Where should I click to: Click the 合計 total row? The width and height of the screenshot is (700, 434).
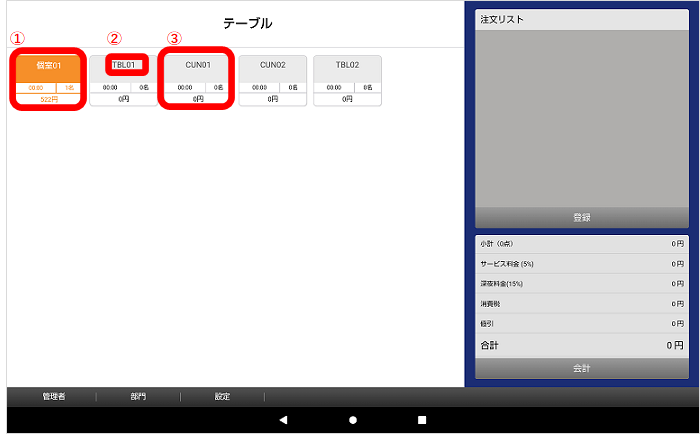point(581,345)
